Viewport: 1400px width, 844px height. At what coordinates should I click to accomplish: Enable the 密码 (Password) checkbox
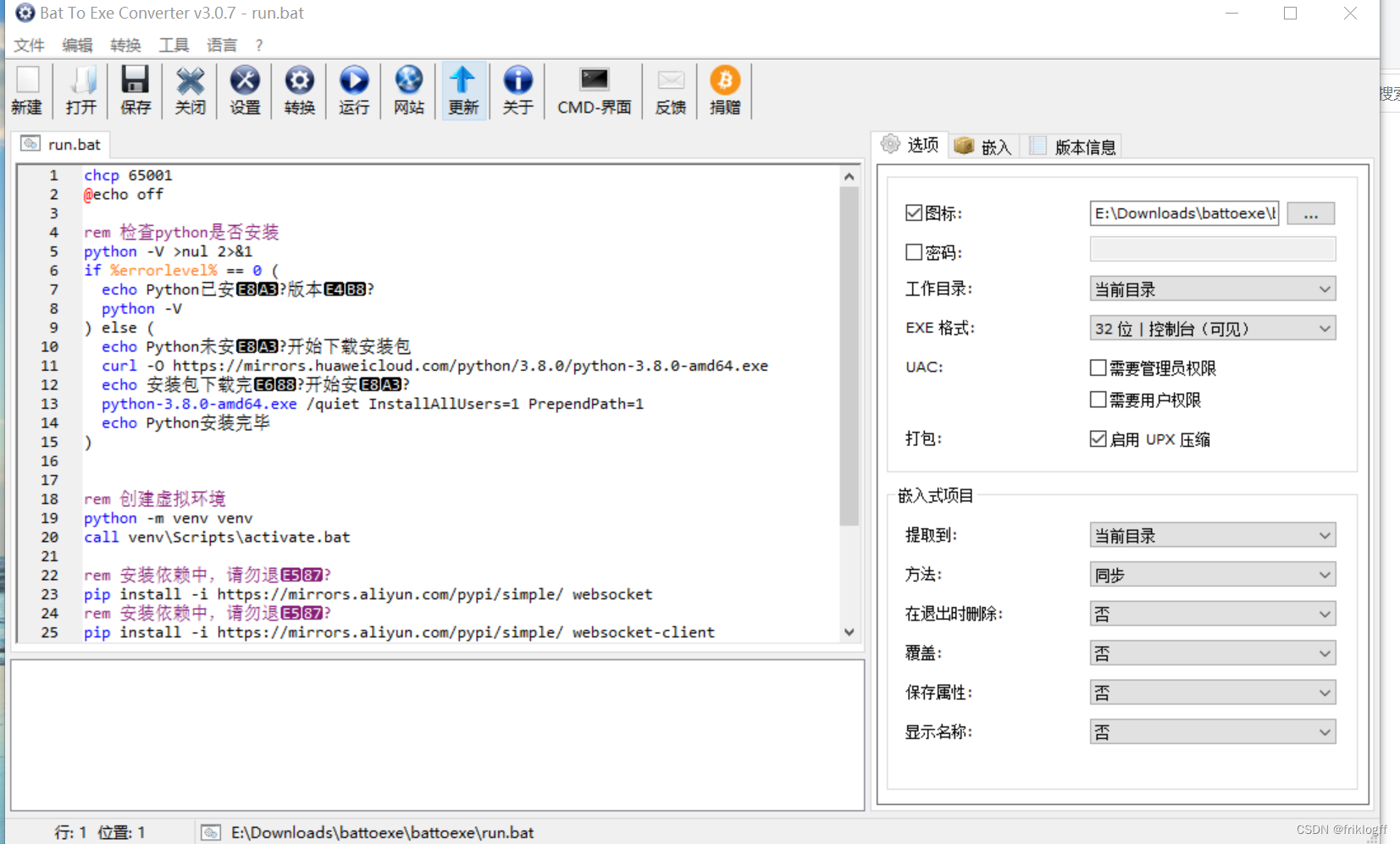(915, 251)
